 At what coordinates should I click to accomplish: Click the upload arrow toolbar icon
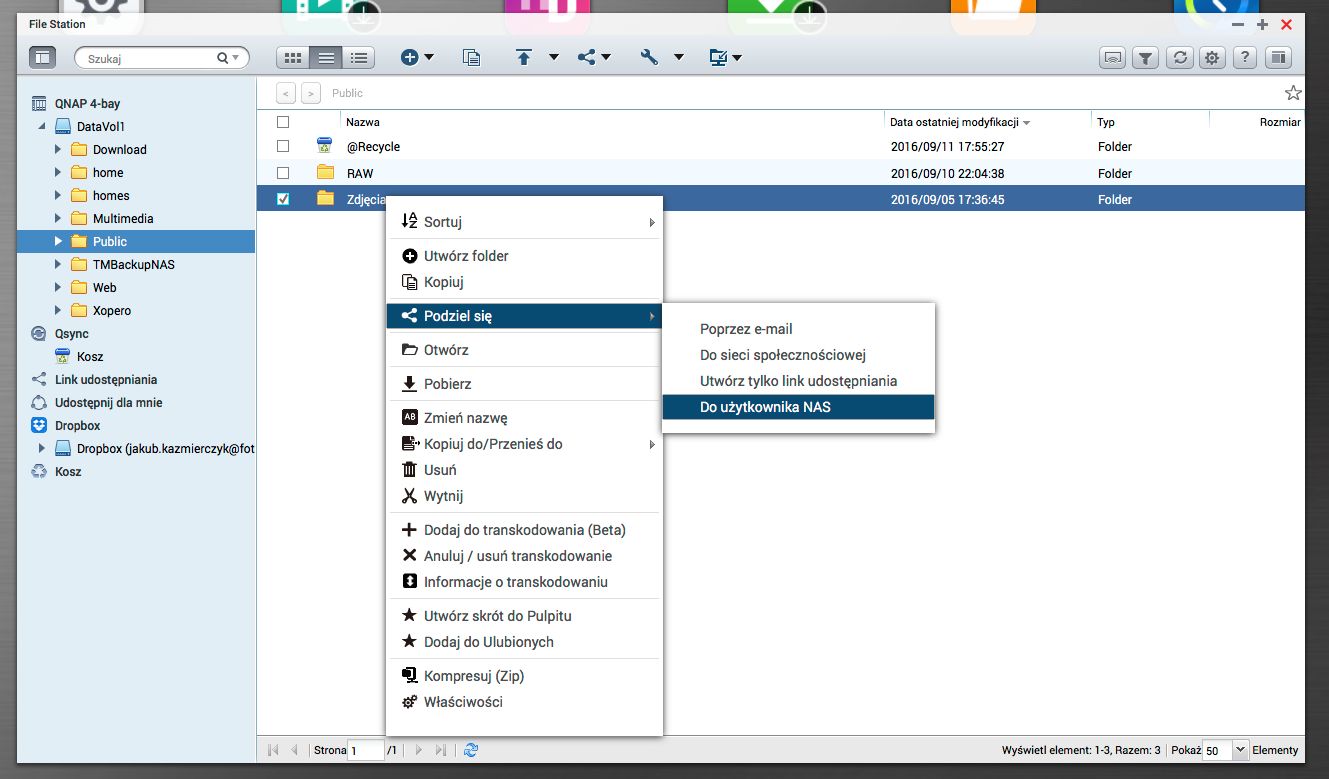coord(523,58)
